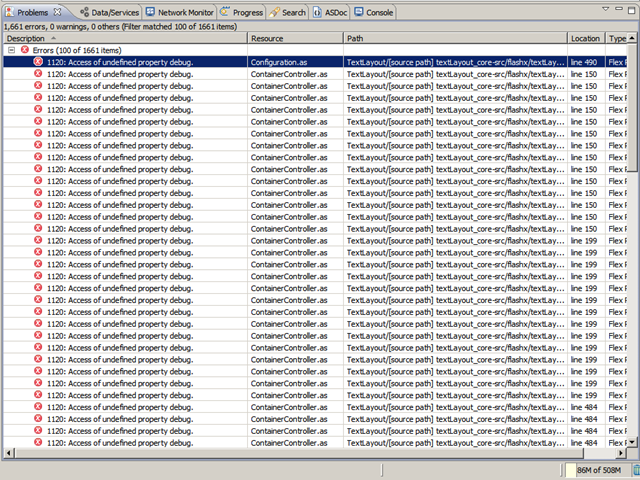Click the path cell of the Configuration.as row

[x=456, y=62]
